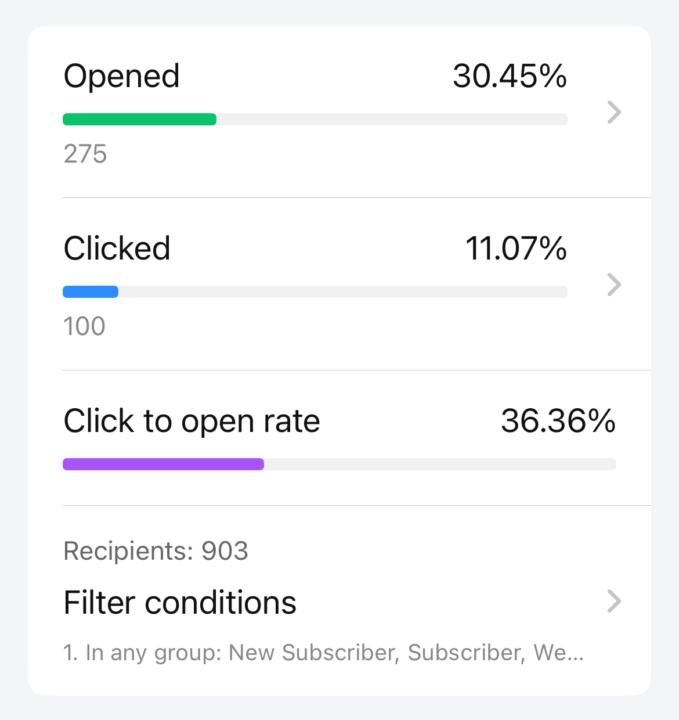Select the Clicked label
Viewport: 679px width, 720px height.
(117, 248)
